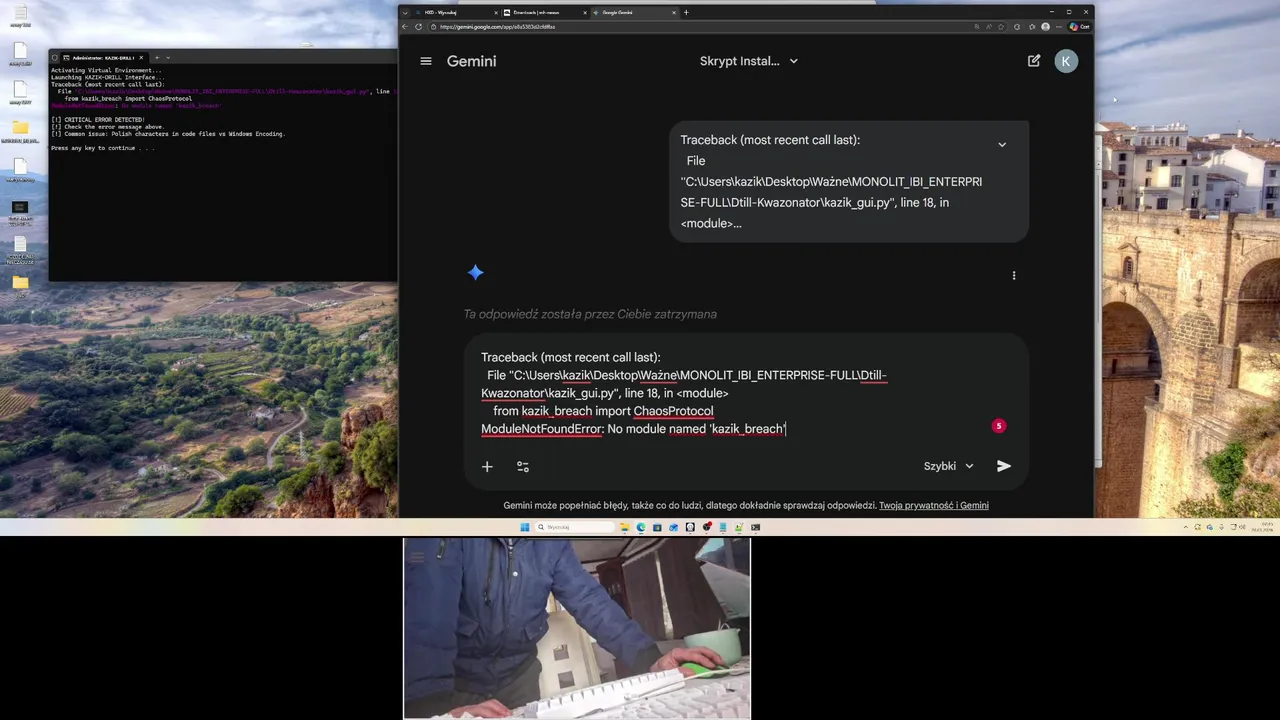Open a new browser tab with plus
The width and height of the screenshot is (1280, 720).
tap(686, 12)
